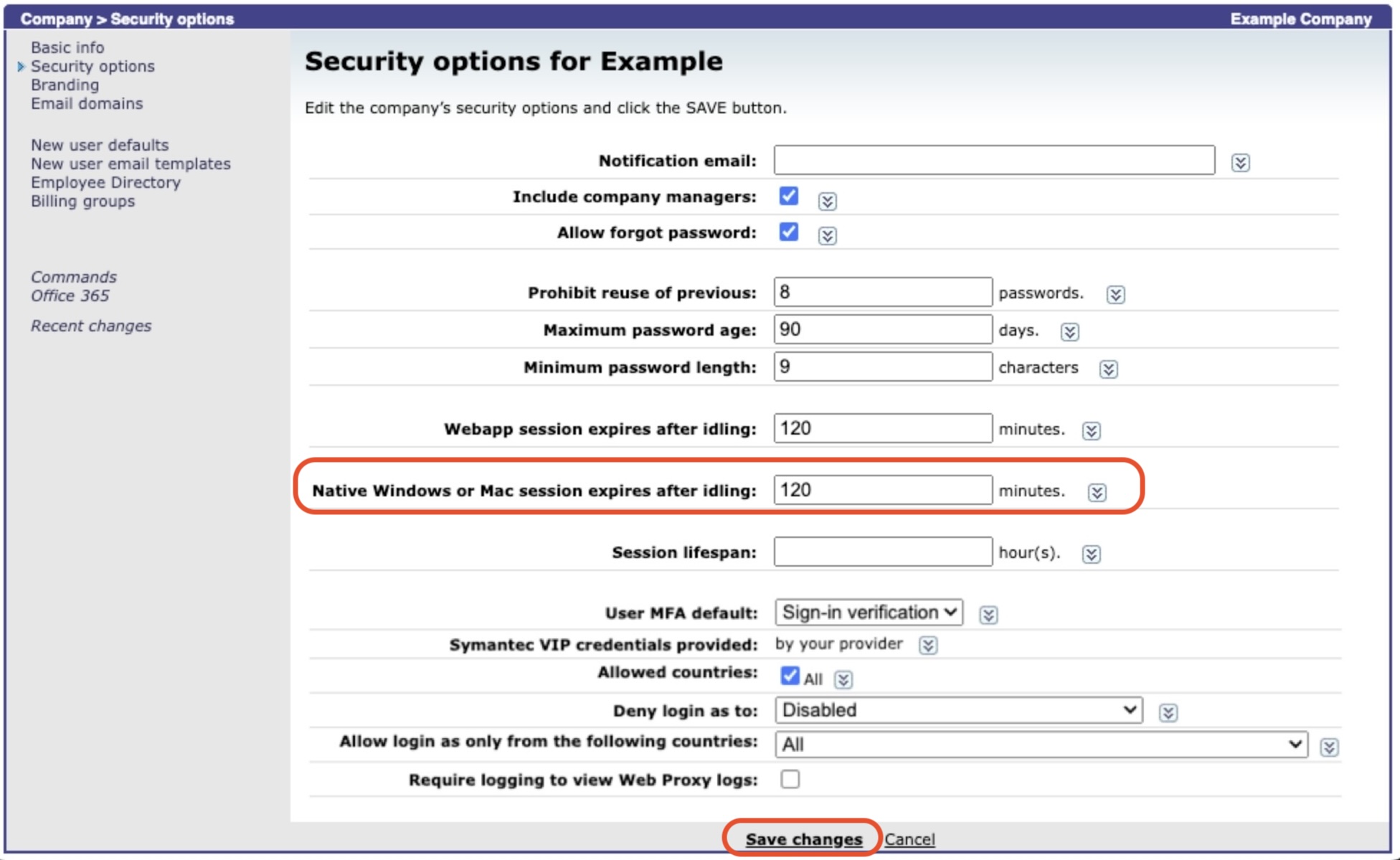The width and height of the screenshot is (1400, 860).
Task: Expand help icon next to Include company managers
Action: point(827,201)
